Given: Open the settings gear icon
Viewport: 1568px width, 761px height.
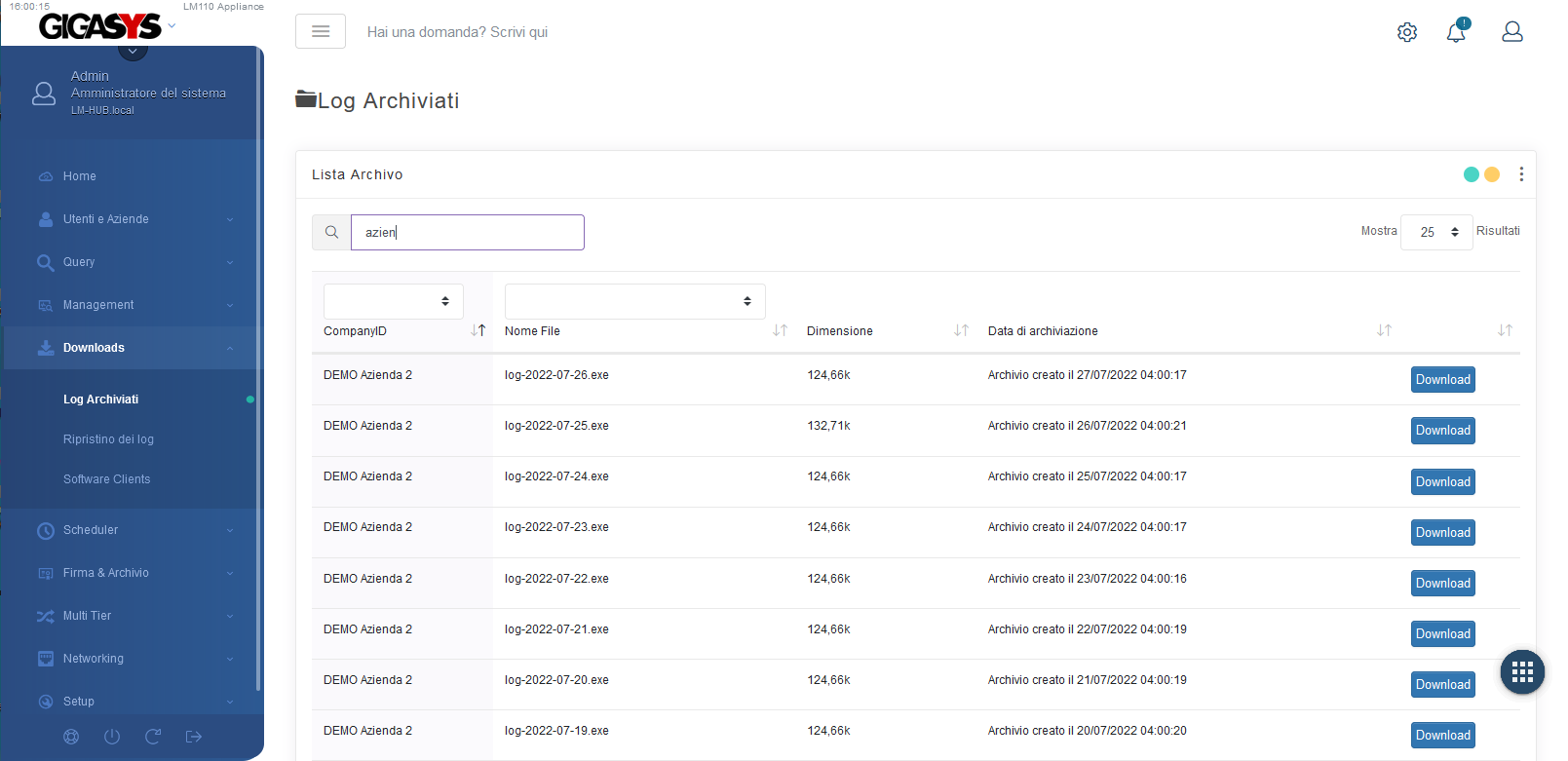Looking at the screenshot, I should coord(1407,32).
